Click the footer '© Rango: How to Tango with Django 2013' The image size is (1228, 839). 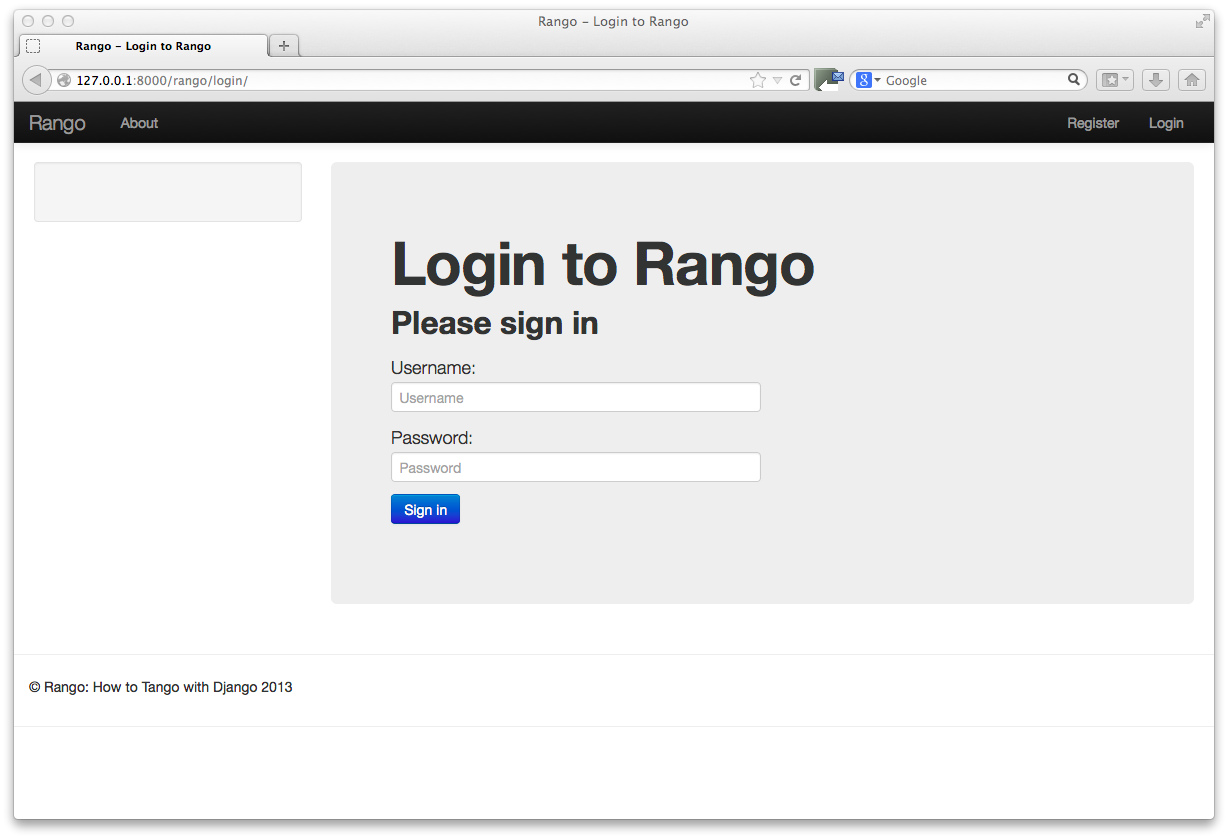coord(161,687)
